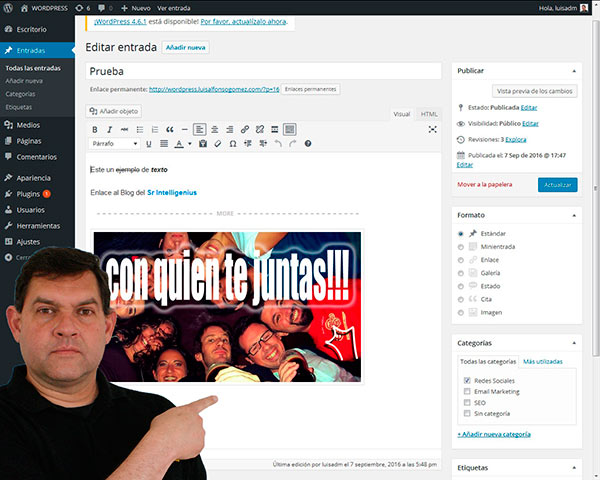600x480 pixels.
Task: Click into the Prueba title field
Action: [x=263, y=71]
